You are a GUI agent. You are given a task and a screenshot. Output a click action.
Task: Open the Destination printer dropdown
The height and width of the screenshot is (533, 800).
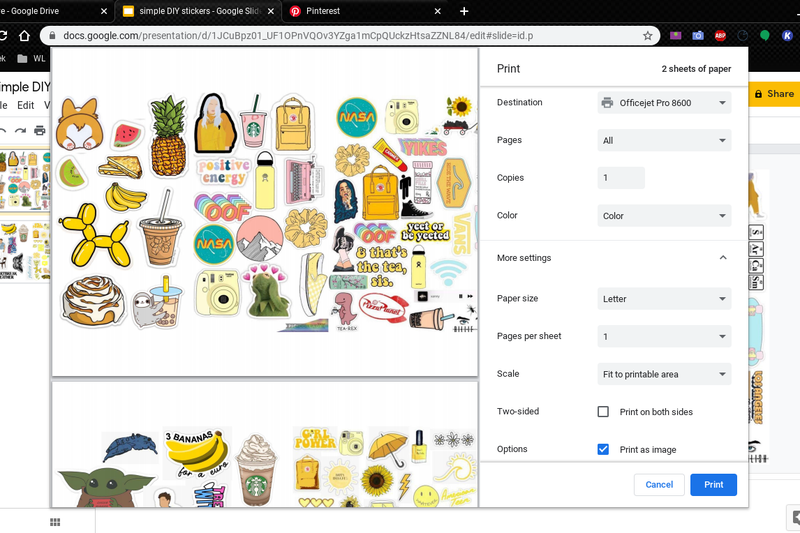point(664,103)
